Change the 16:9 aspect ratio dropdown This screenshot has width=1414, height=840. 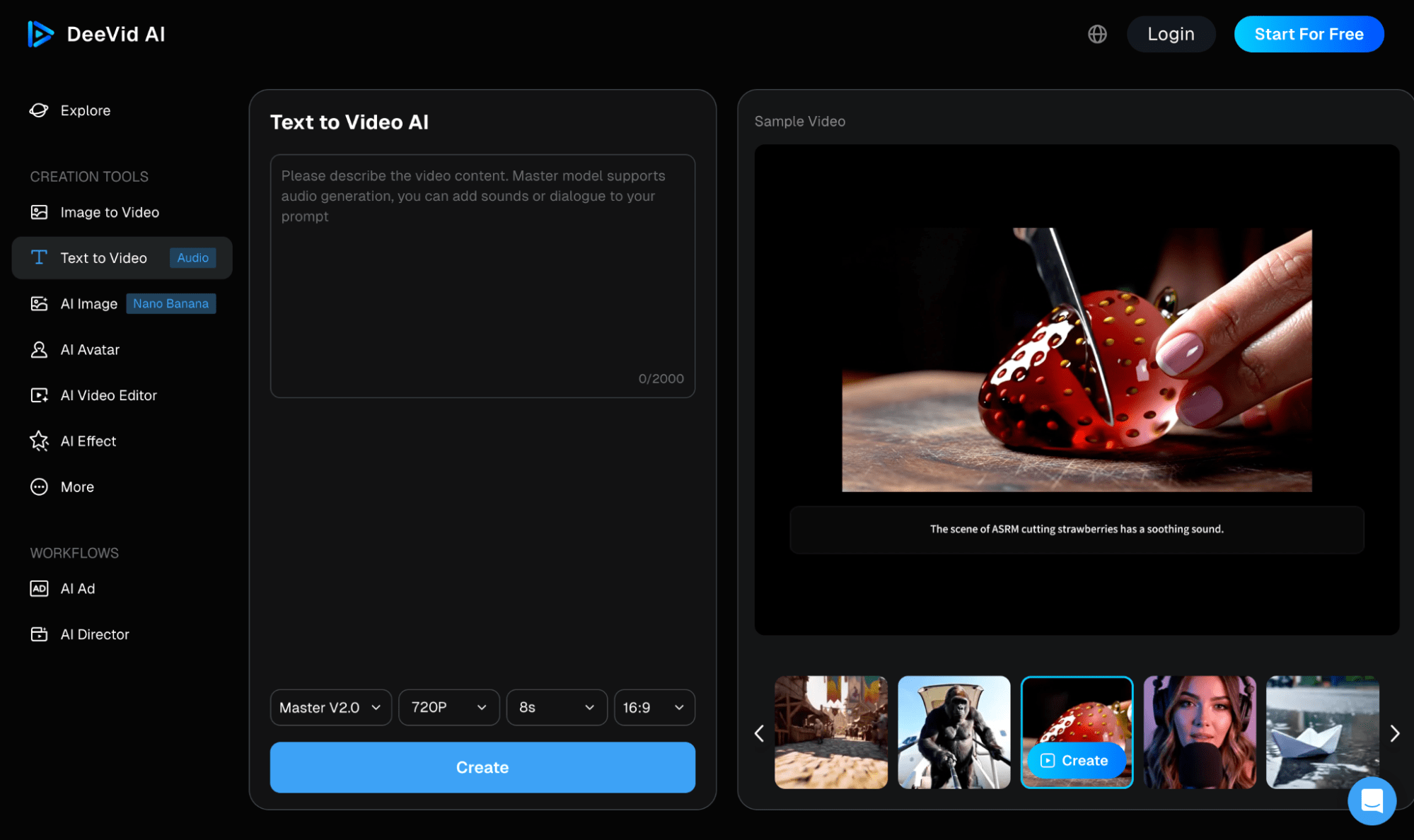click(654, 707)
